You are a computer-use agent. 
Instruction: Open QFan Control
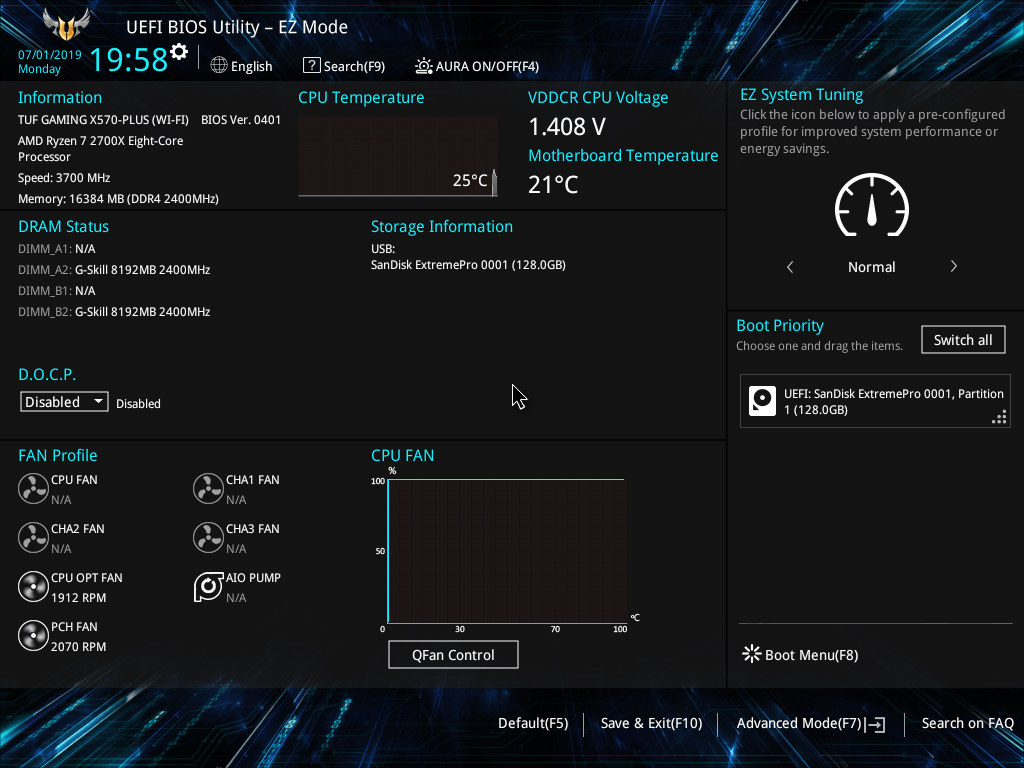pyautogui.click(x=453, y=654)
